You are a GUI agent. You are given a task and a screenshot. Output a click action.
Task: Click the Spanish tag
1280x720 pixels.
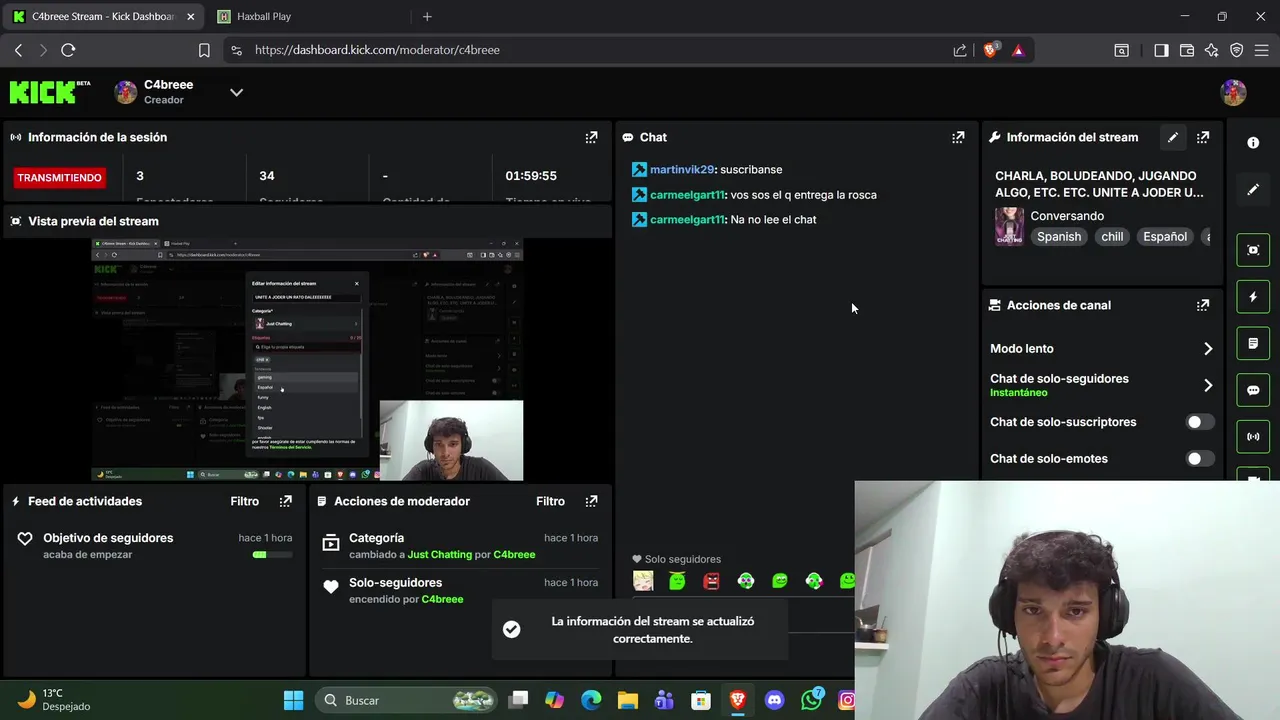pos(1059,237)
